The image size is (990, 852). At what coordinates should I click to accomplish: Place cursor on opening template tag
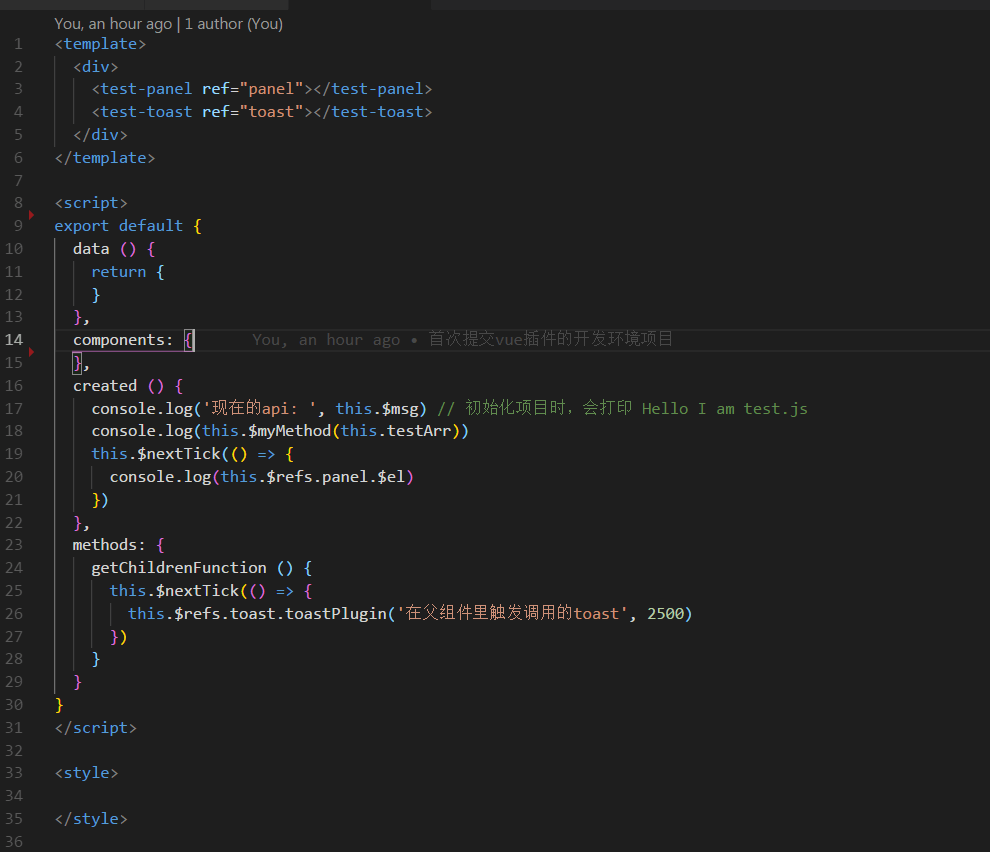coord(100,44)
